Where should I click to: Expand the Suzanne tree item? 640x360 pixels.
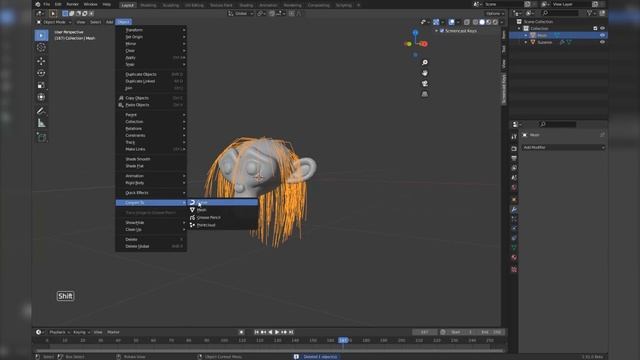(x=526, y=42)
